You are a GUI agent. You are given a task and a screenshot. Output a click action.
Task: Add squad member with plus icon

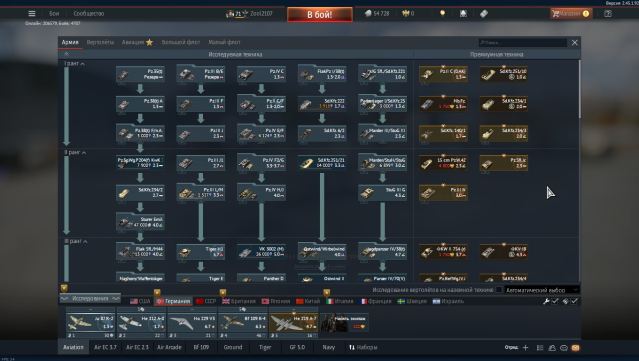tap(525, 347)
